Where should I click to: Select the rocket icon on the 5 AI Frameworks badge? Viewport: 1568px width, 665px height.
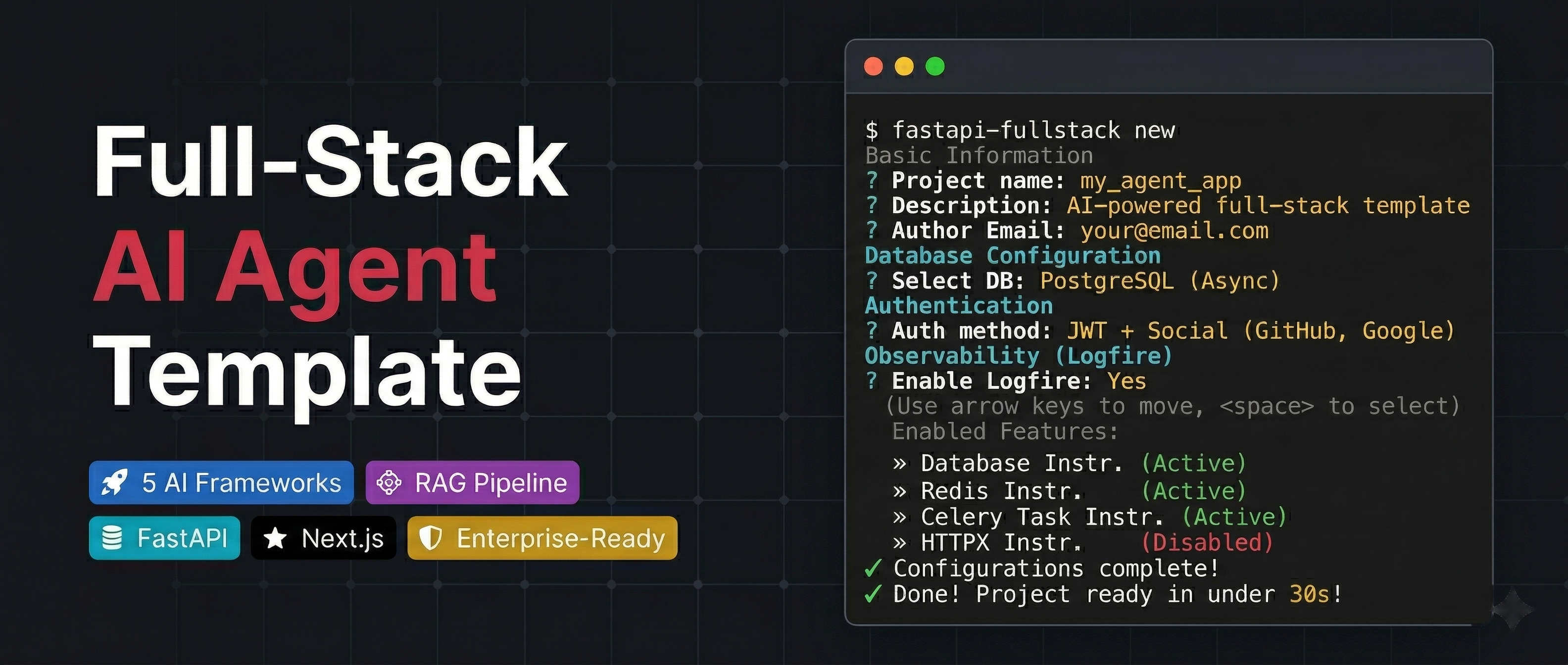coord(117,482)
